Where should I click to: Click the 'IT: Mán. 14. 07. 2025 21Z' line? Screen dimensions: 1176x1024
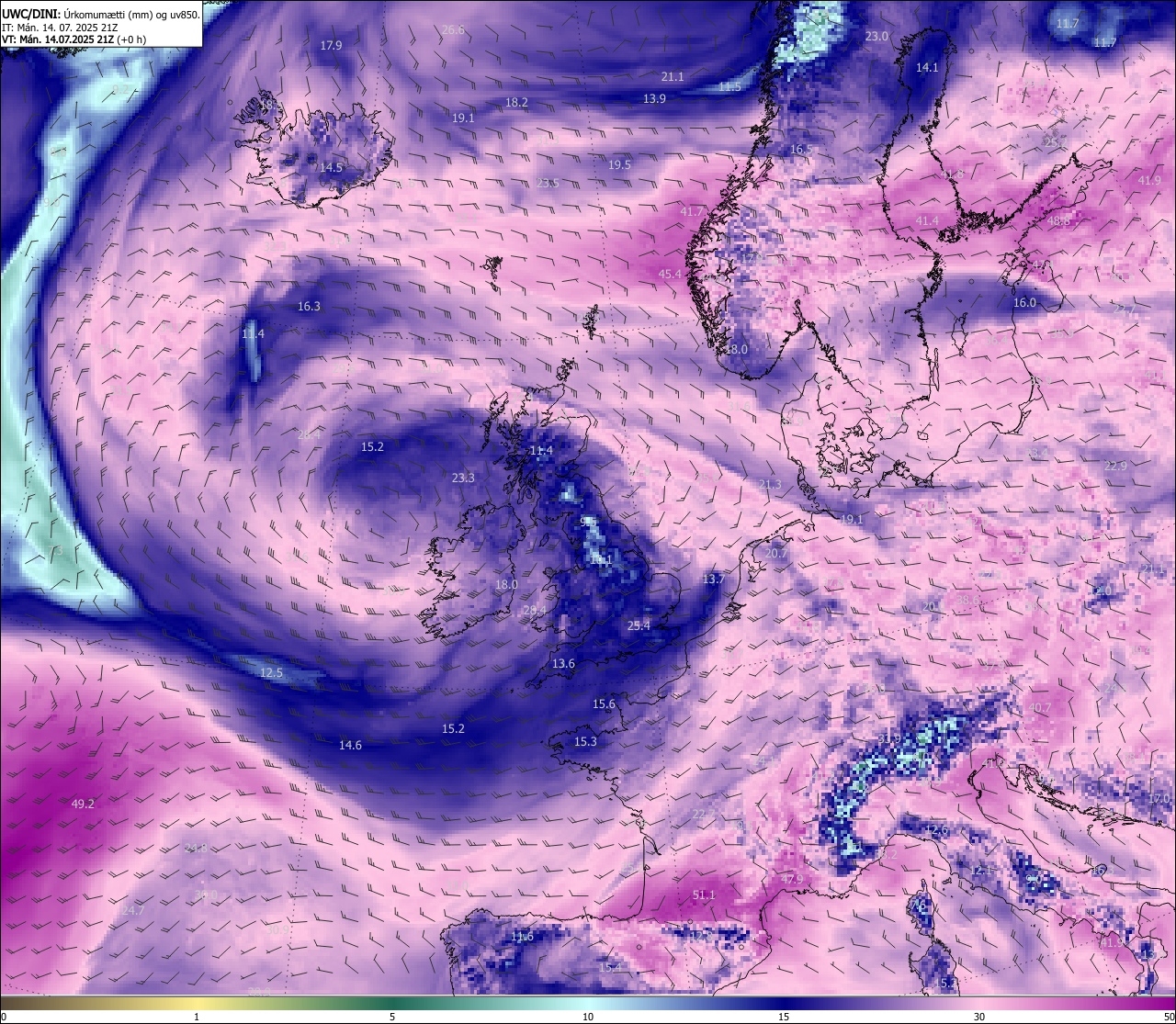(60, 28)
